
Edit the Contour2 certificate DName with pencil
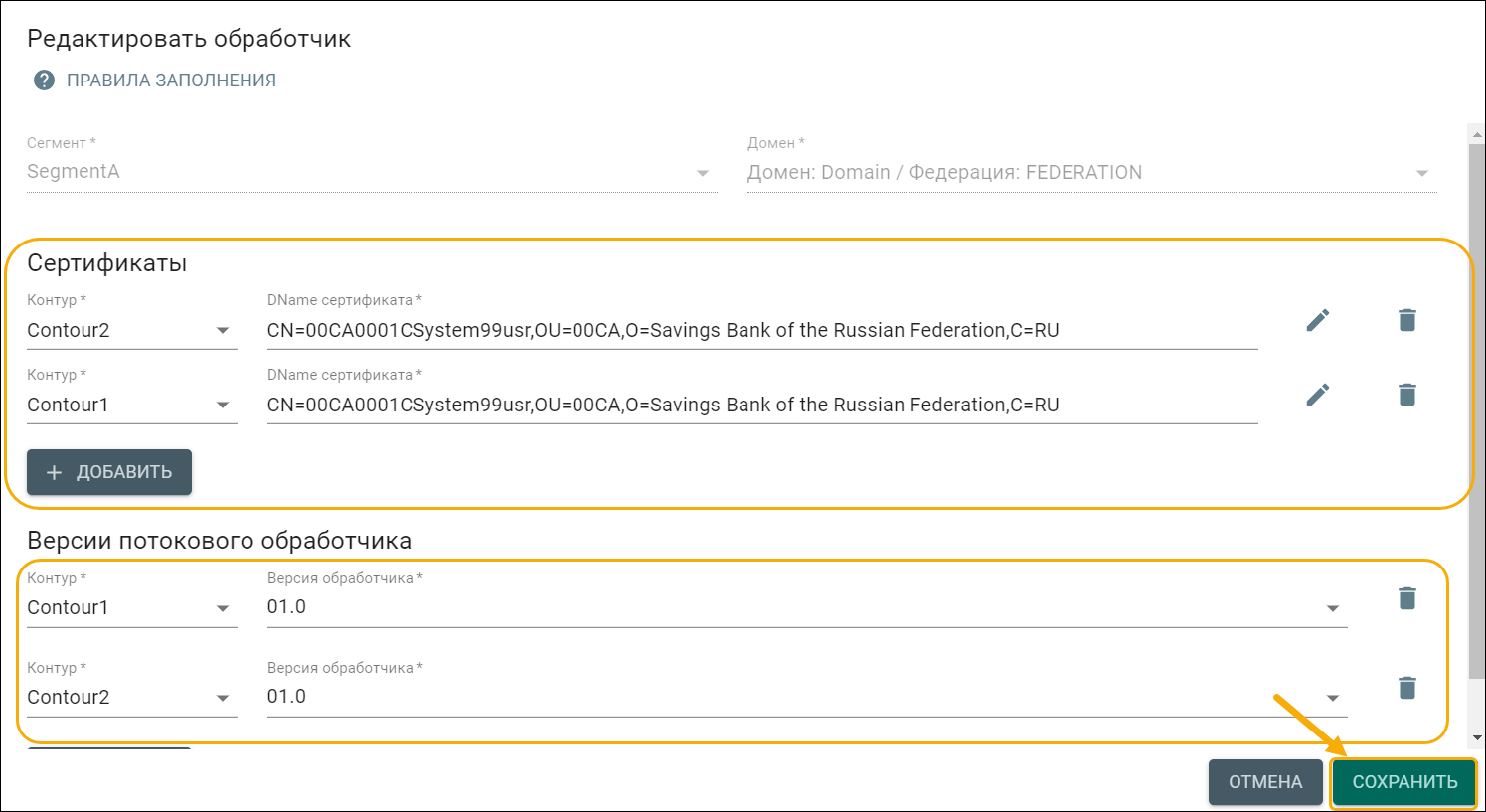(1317, 320)
